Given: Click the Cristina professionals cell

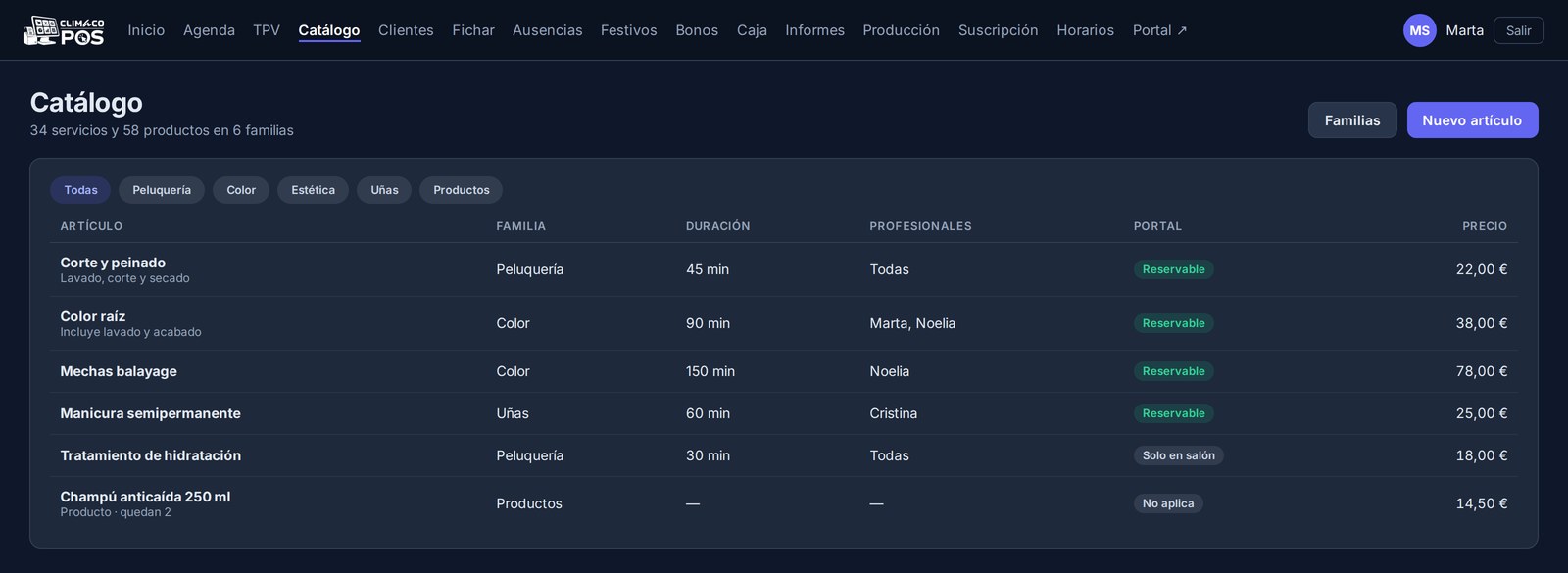Looking at the screenshot, I should (894, 413).
